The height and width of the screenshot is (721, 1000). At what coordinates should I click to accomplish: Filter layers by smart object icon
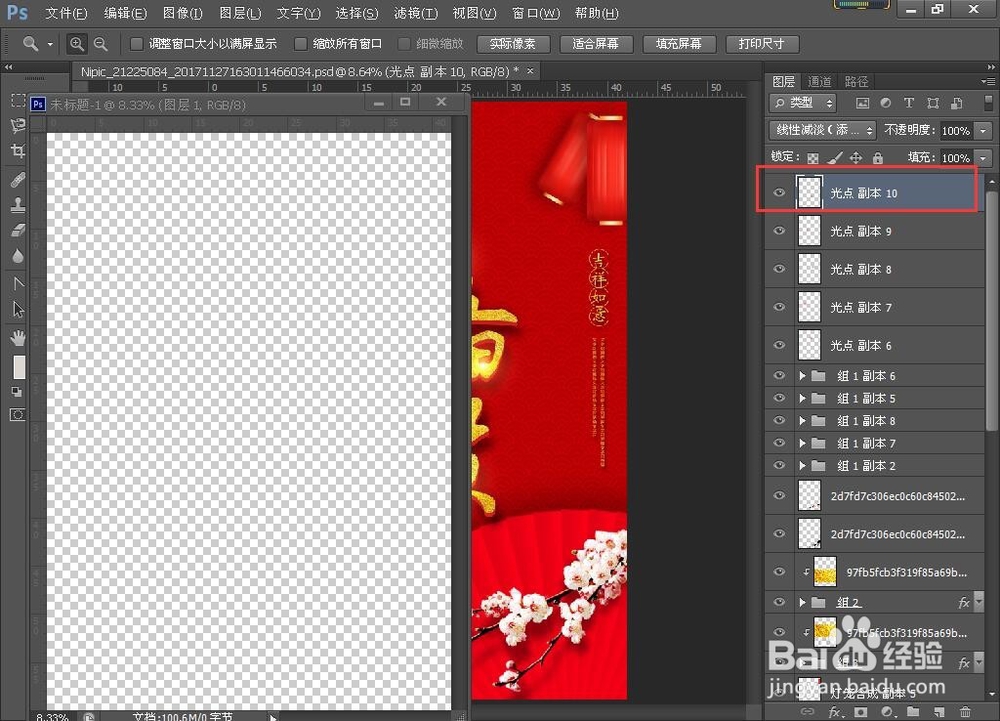click(957, 103)
